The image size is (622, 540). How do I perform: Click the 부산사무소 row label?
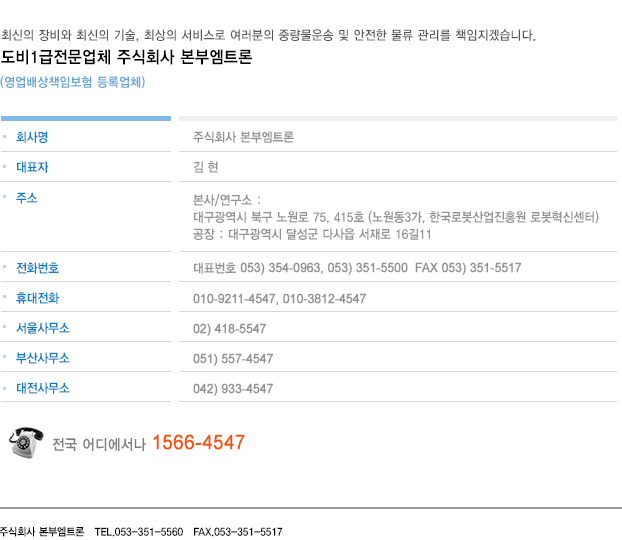[42, 358]
